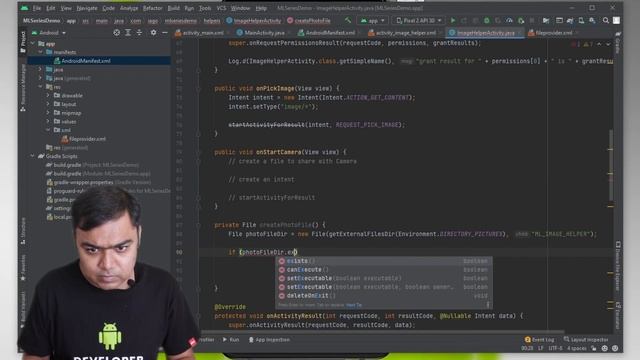Viewport: 640px width, 360px height.
Task: Click the ImageHelperActivity breadcrumb item
Action: point(253,20)
